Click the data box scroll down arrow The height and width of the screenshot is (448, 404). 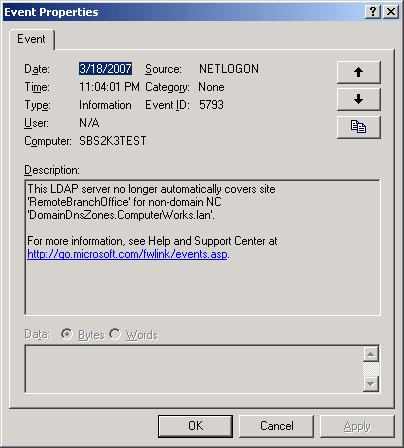point(371,384)
